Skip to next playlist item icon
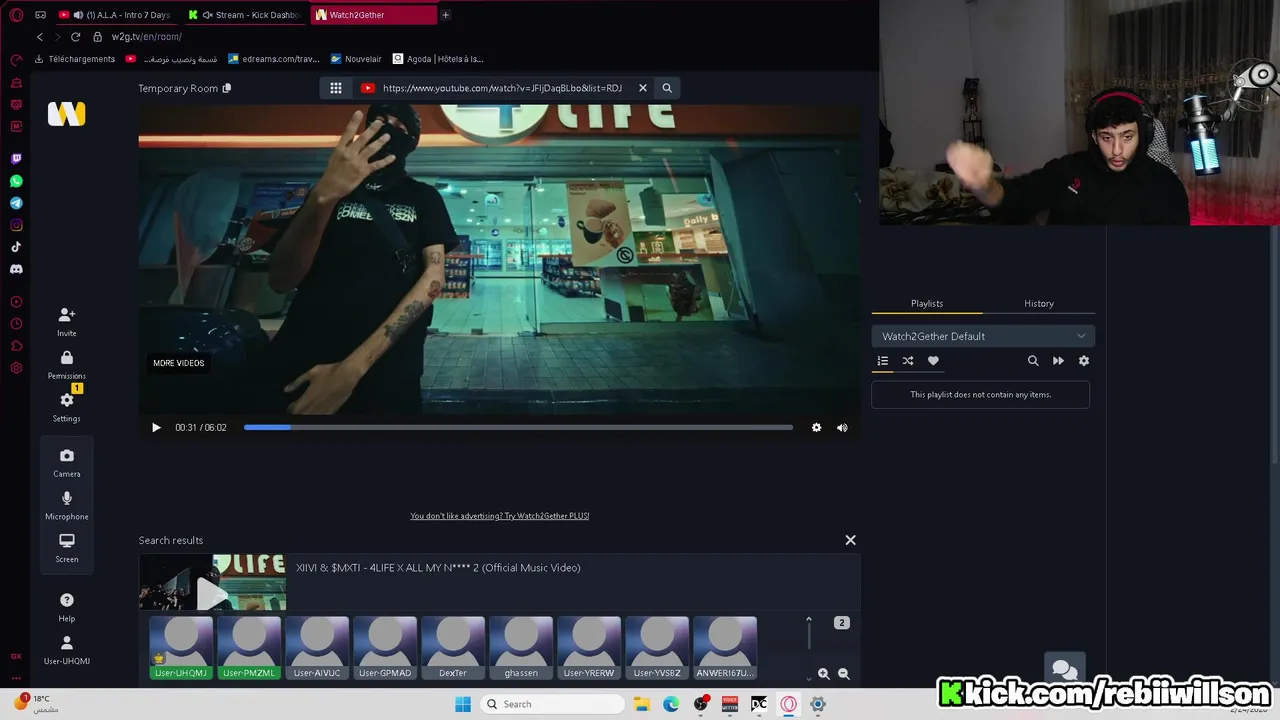Image resolution: width=1280 pixels, height=720 pixels. point(1058,361)
